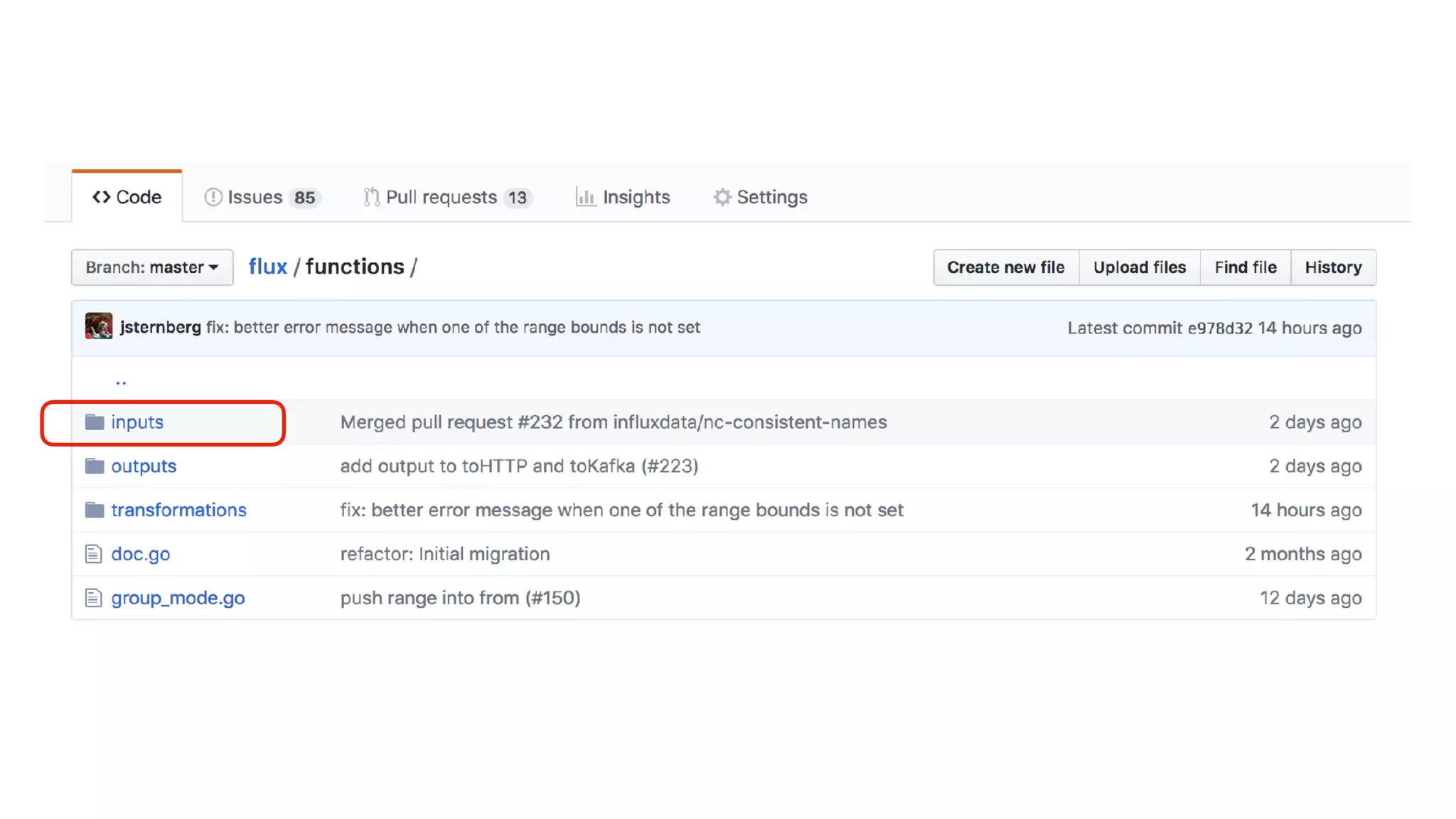This screenshot has height=819, width=1456.
Task: Click the outputs folder icon
Action: pos(95,466)
